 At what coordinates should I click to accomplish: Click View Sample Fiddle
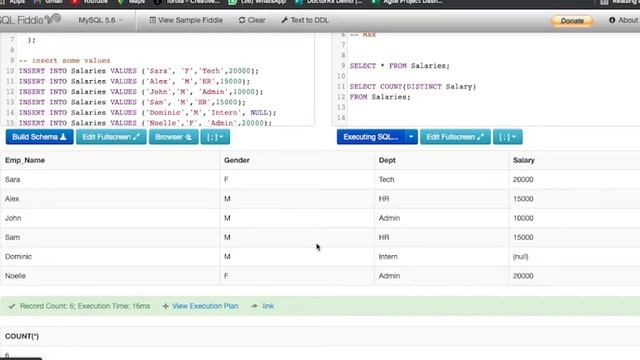(x=186, y=20)
